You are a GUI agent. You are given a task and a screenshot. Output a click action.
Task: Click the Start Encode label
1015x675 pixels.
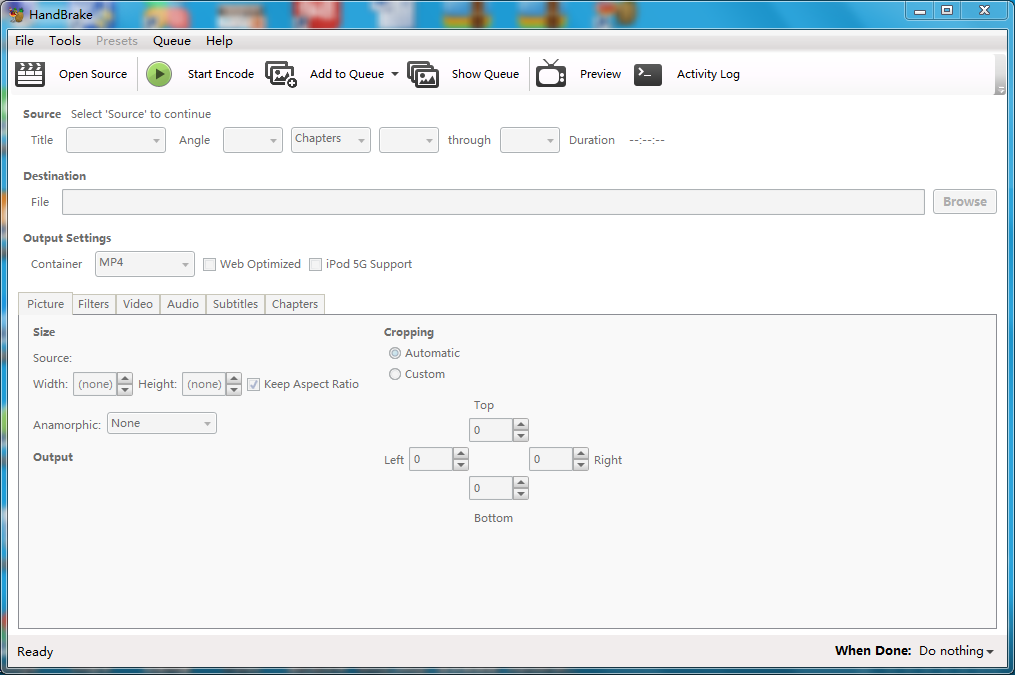pyautogui.click(x=221, y=74)
